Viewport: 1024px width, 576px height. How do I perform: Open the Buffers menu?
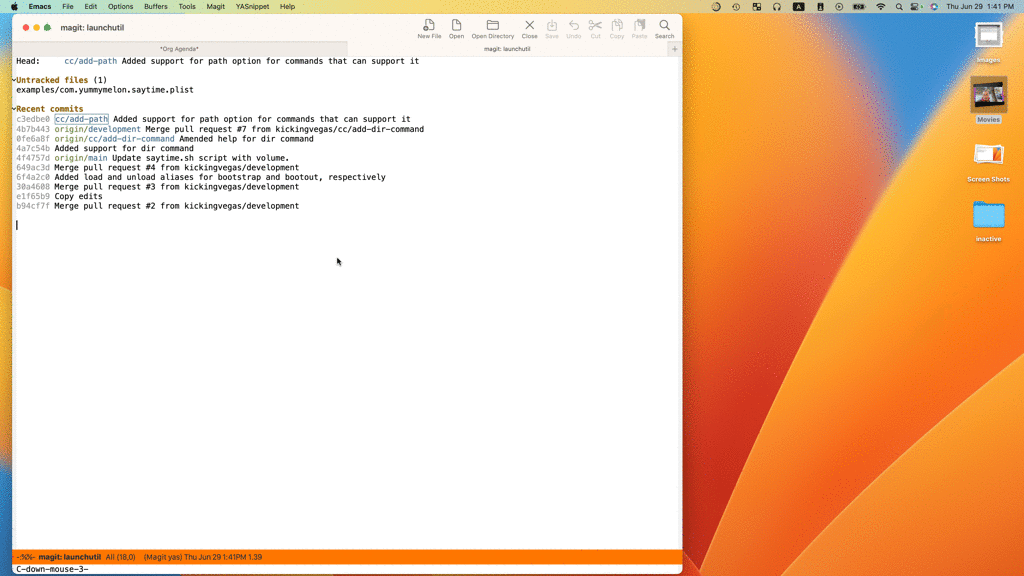point(155,7)
